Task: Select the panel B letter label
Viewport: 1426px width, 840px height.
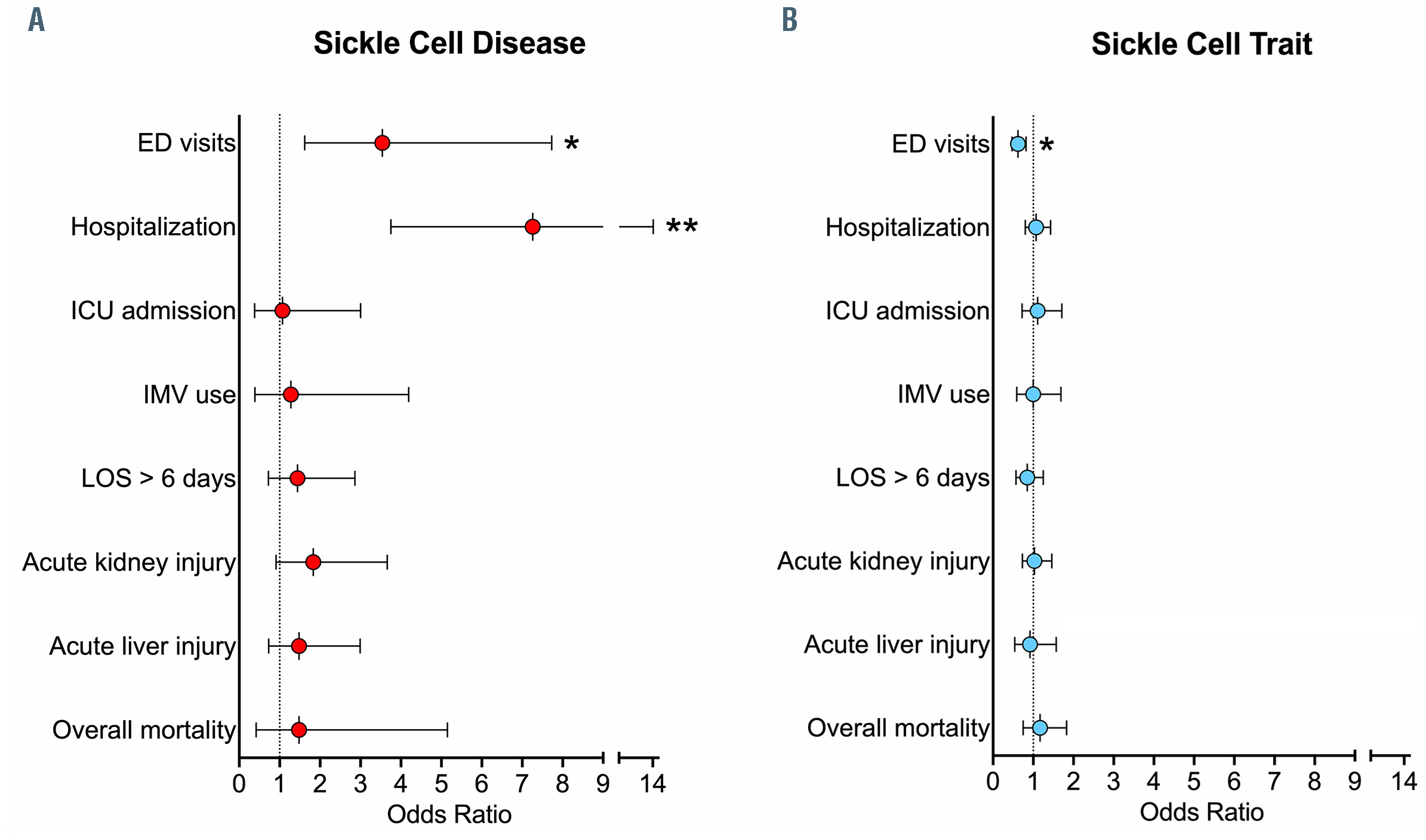Action: 790,20
